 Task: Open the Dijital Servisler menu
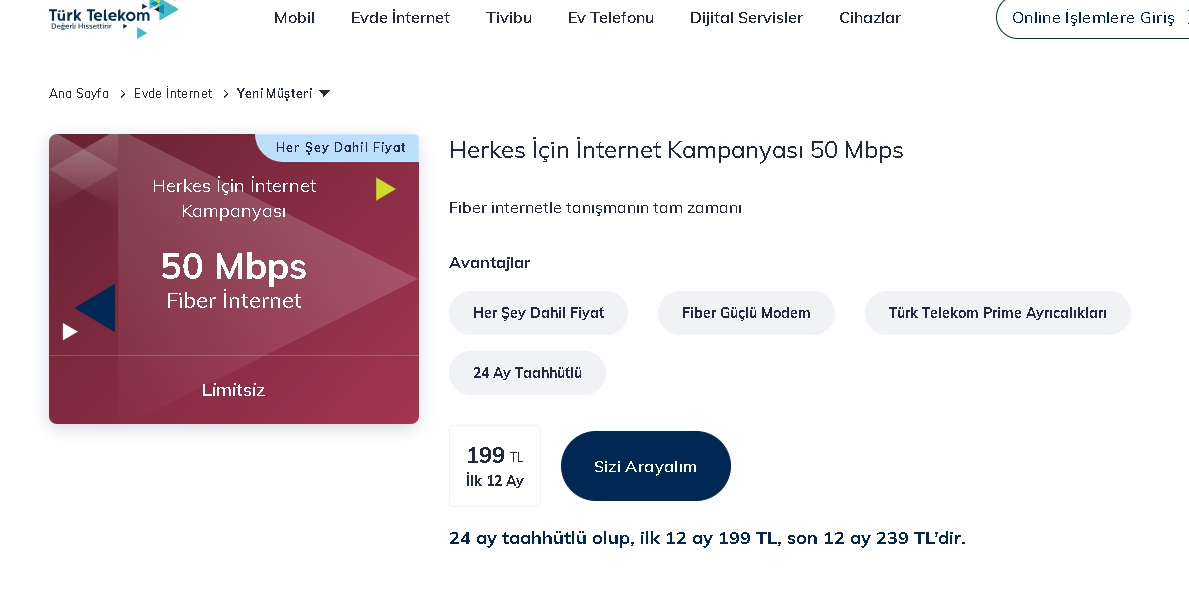(746, 18)
